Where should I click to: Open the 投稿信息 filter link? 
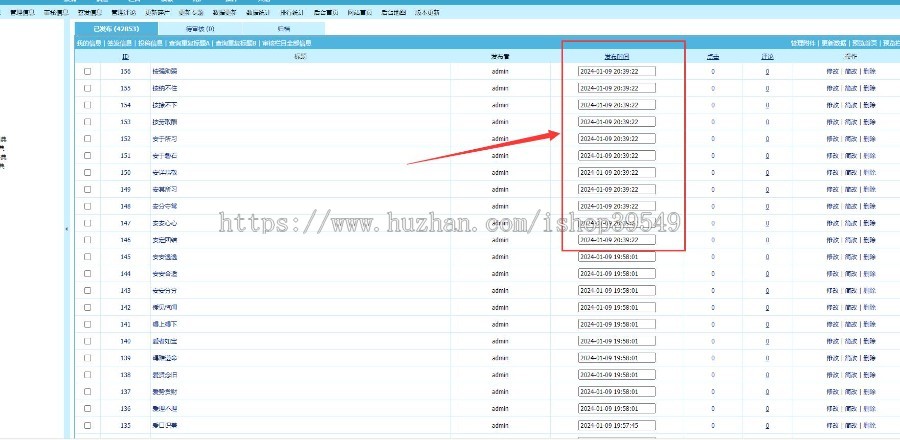(150, 43)
